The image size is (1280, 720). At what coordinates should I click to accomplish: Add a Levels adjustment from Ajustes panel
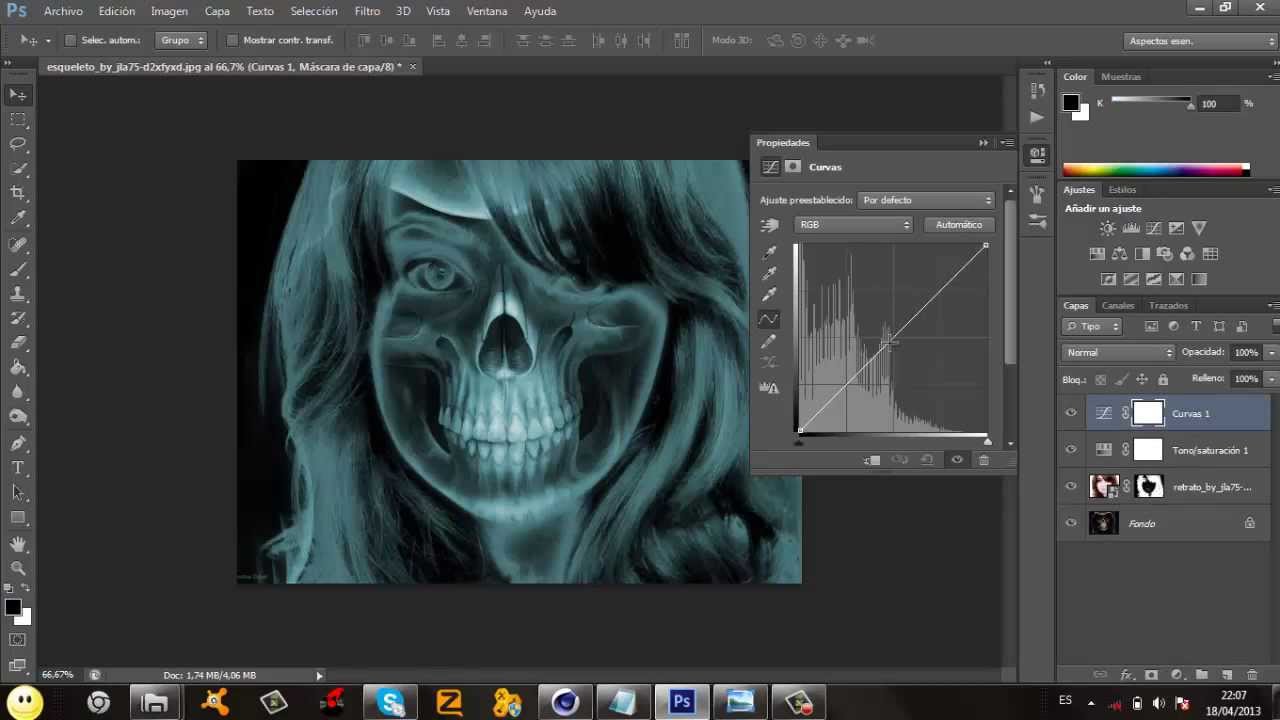point(1131,229)
